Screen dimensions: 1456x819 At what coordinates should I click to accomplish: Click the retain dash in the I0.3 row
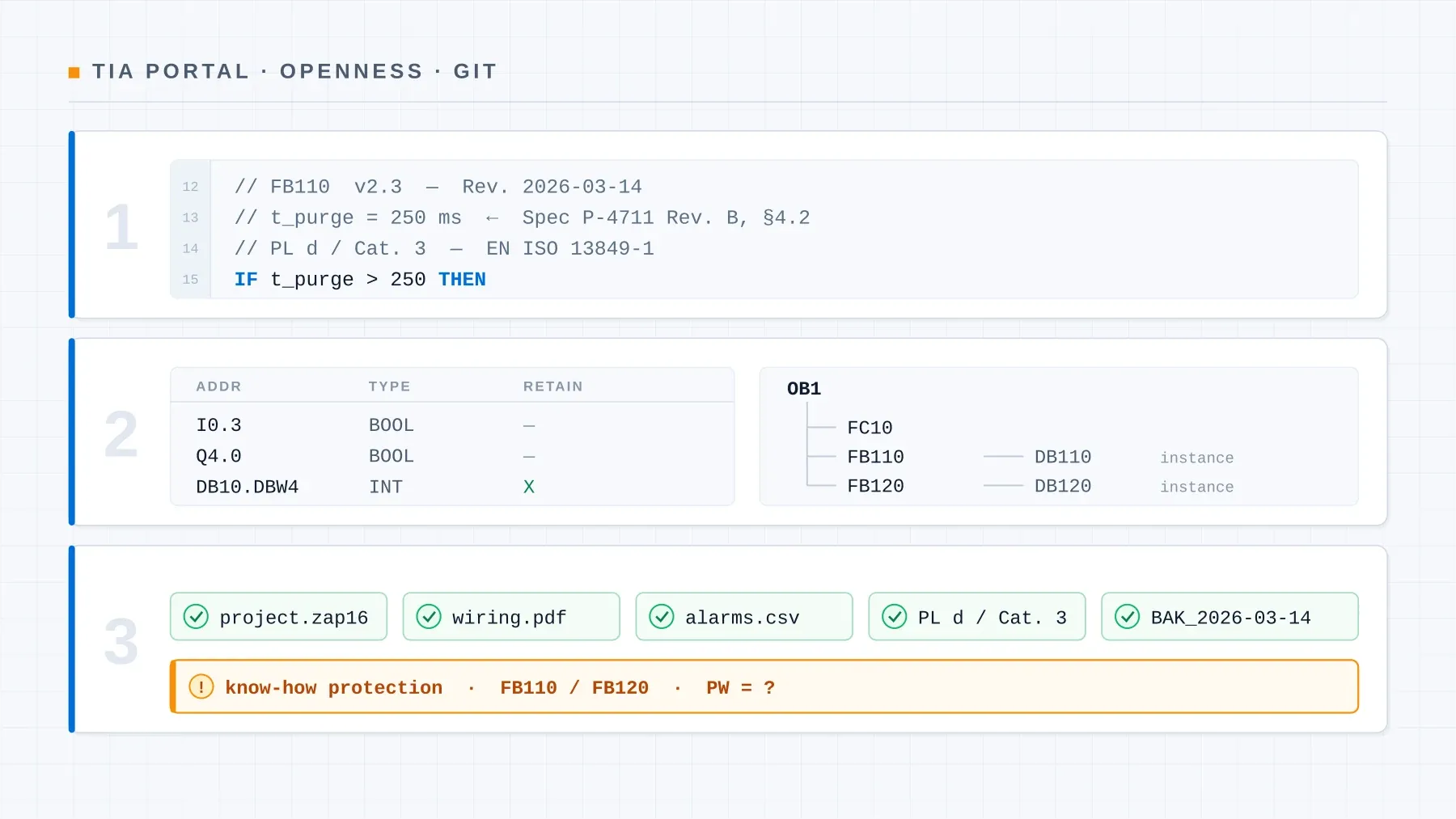(529, 425)
